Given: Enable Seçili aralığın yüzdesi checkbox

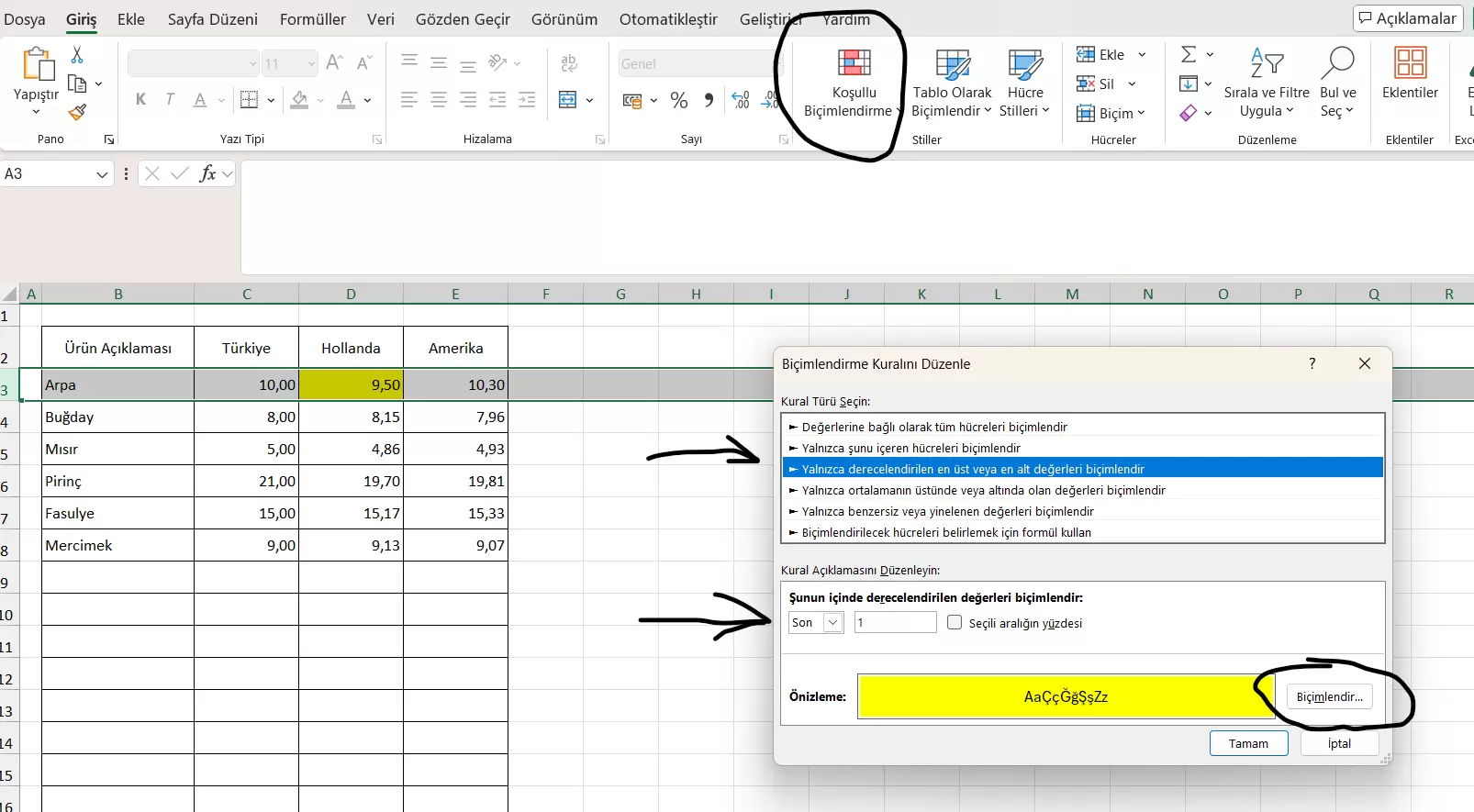Looking at the screenshot, I should pyautogui.click(x=955, y=622).
